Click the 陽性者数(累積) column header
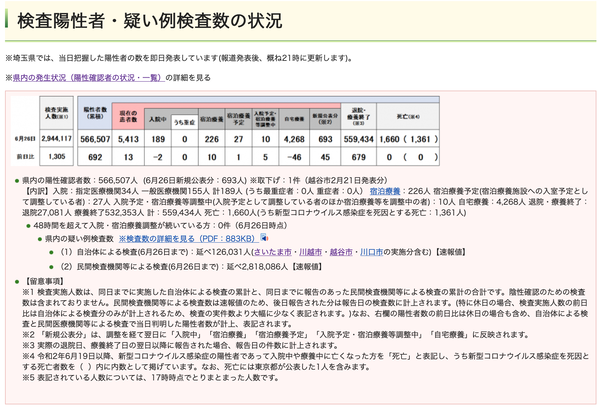 point(95,113)
